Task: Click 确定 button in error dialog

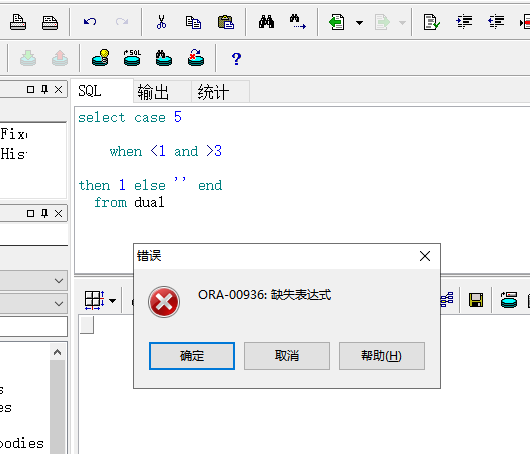Action: tap(192, 356)
